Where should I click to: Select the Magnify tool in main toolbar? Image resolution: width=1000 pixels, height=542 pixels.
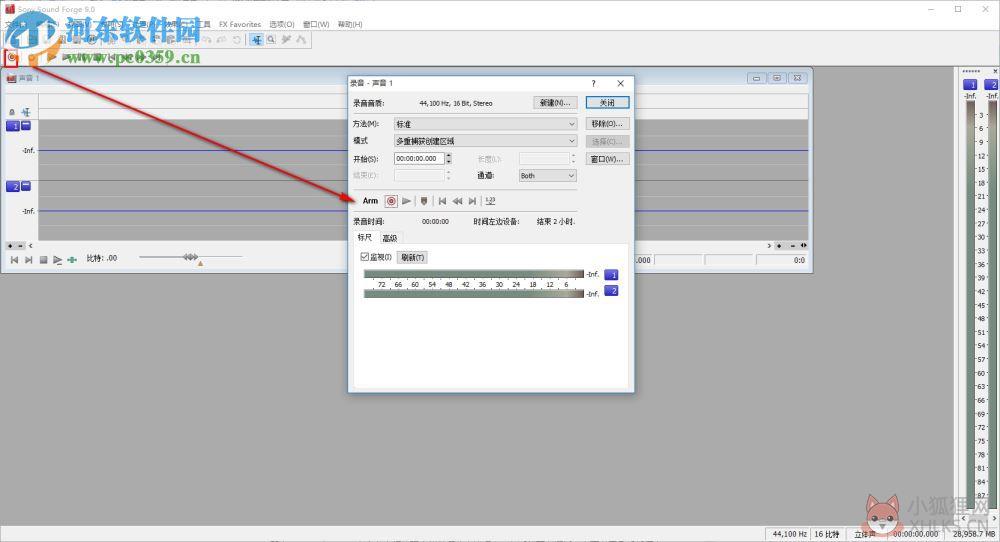pyautogui.click(x=271, y=40)
